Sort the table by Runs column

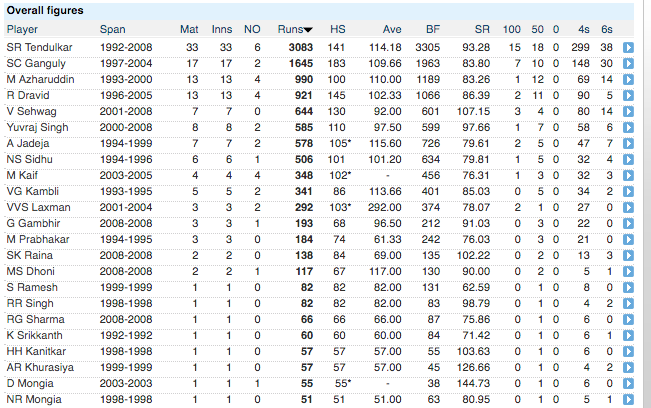[295, 29]
